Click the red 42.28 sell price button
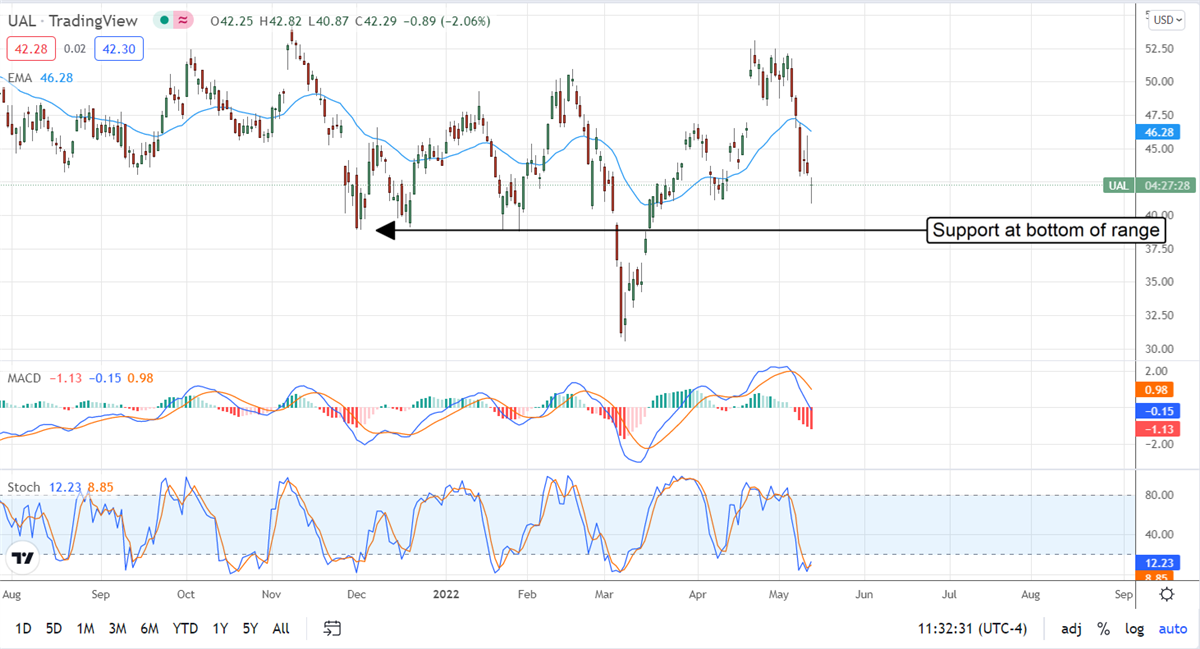This screenshot has width=1200, height=649. 25,47
